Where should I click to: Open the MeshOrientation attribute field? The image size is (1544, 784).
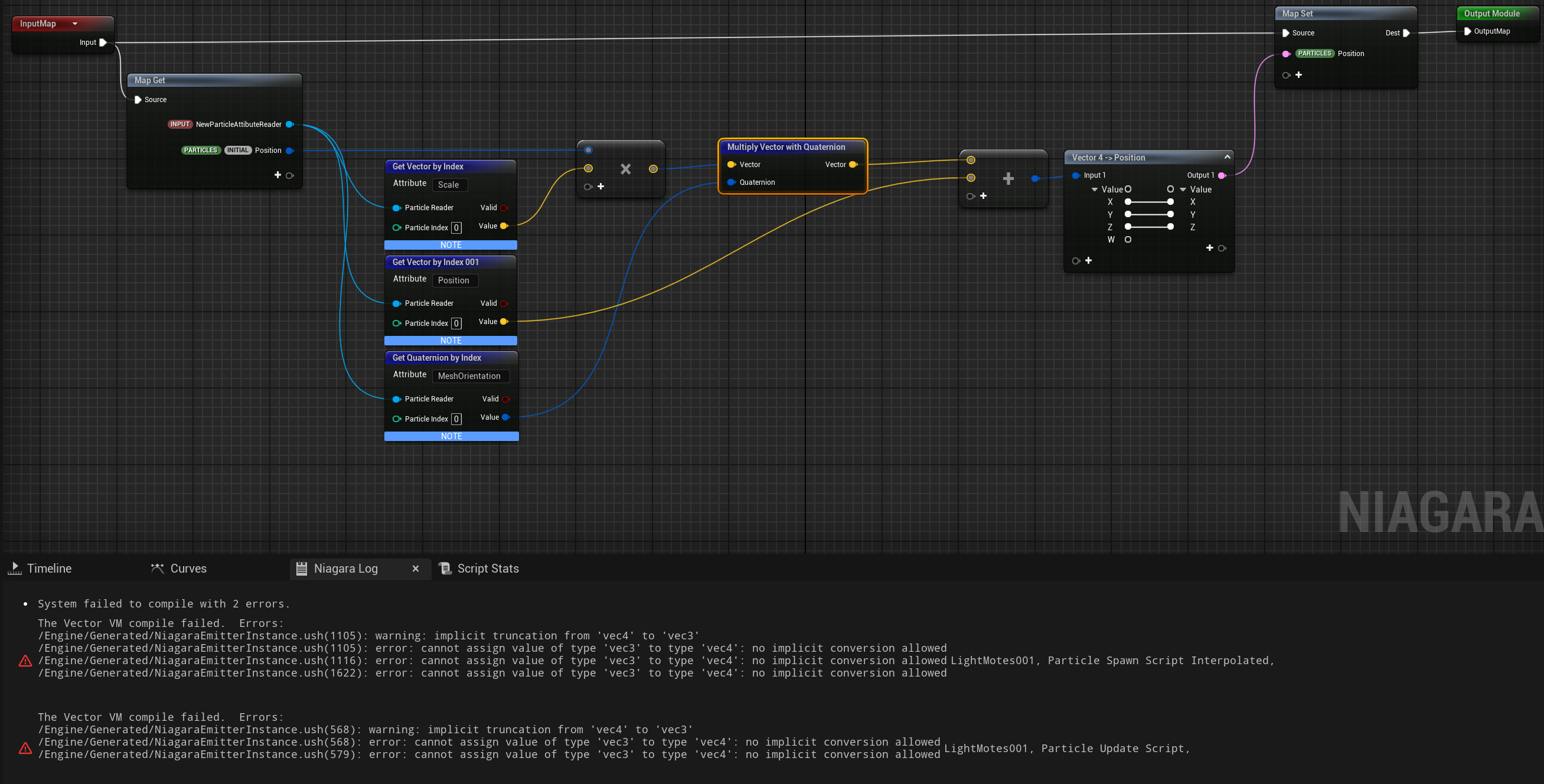(470, 376)
